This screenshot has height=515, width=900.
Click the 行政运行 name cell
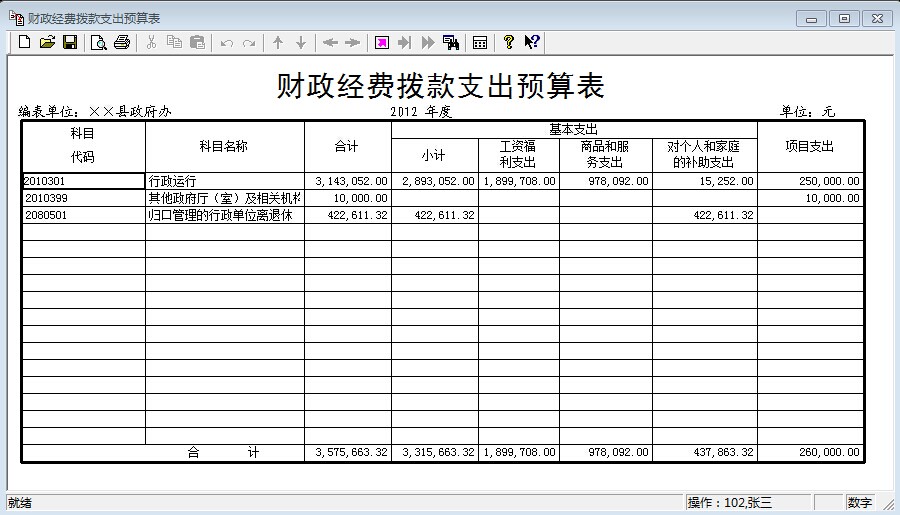[x=224, y=181]
